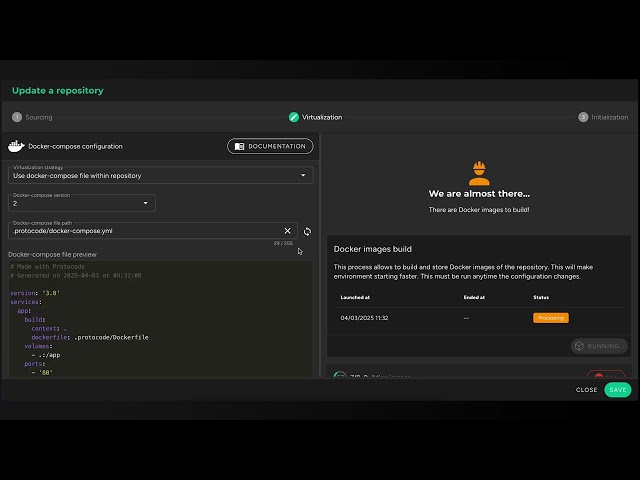Click the volumes: line in preview
This screenshot has height=480, width=640.
38,346
